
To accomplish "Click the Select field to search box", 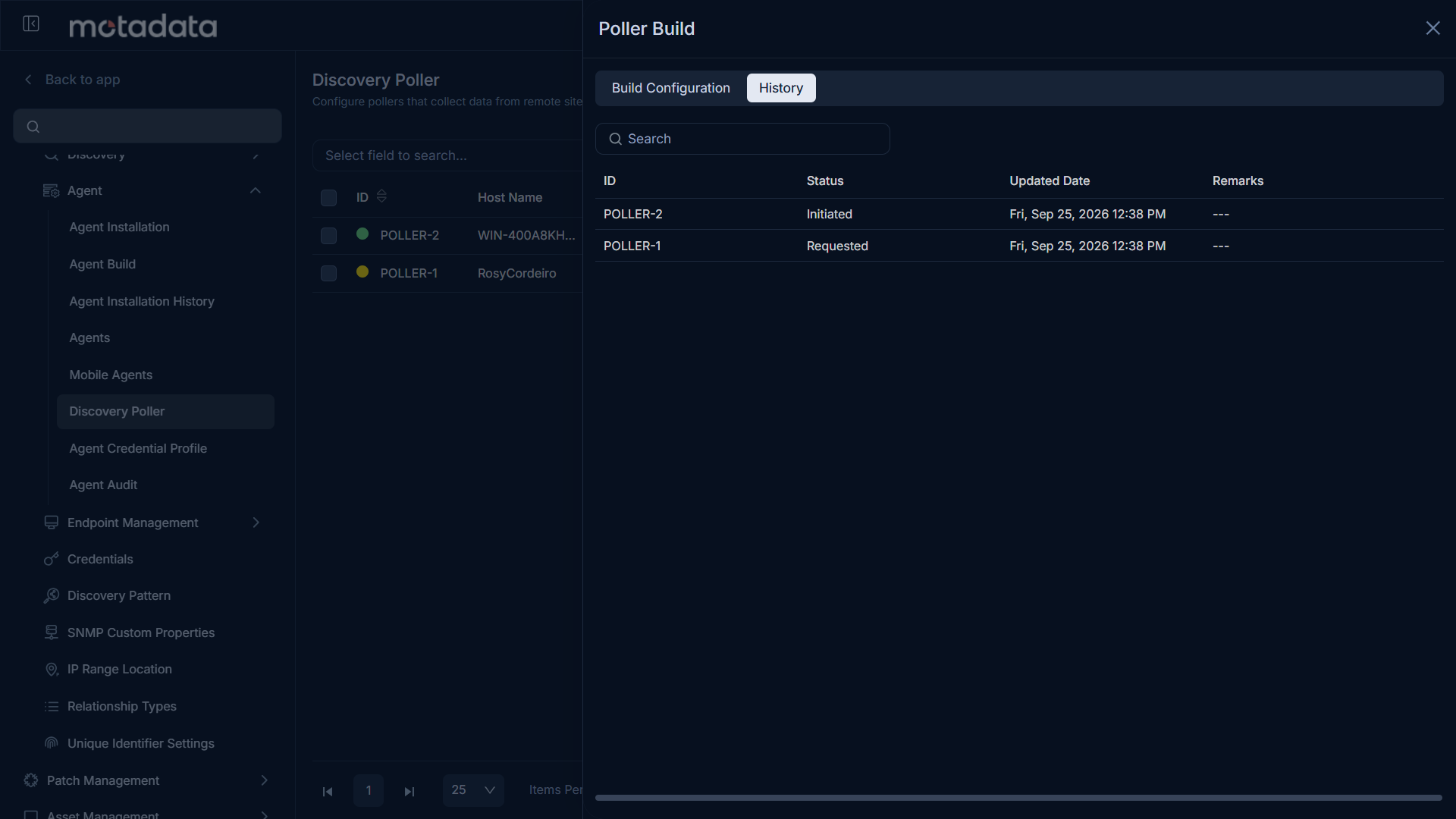I will click(447, 155).
